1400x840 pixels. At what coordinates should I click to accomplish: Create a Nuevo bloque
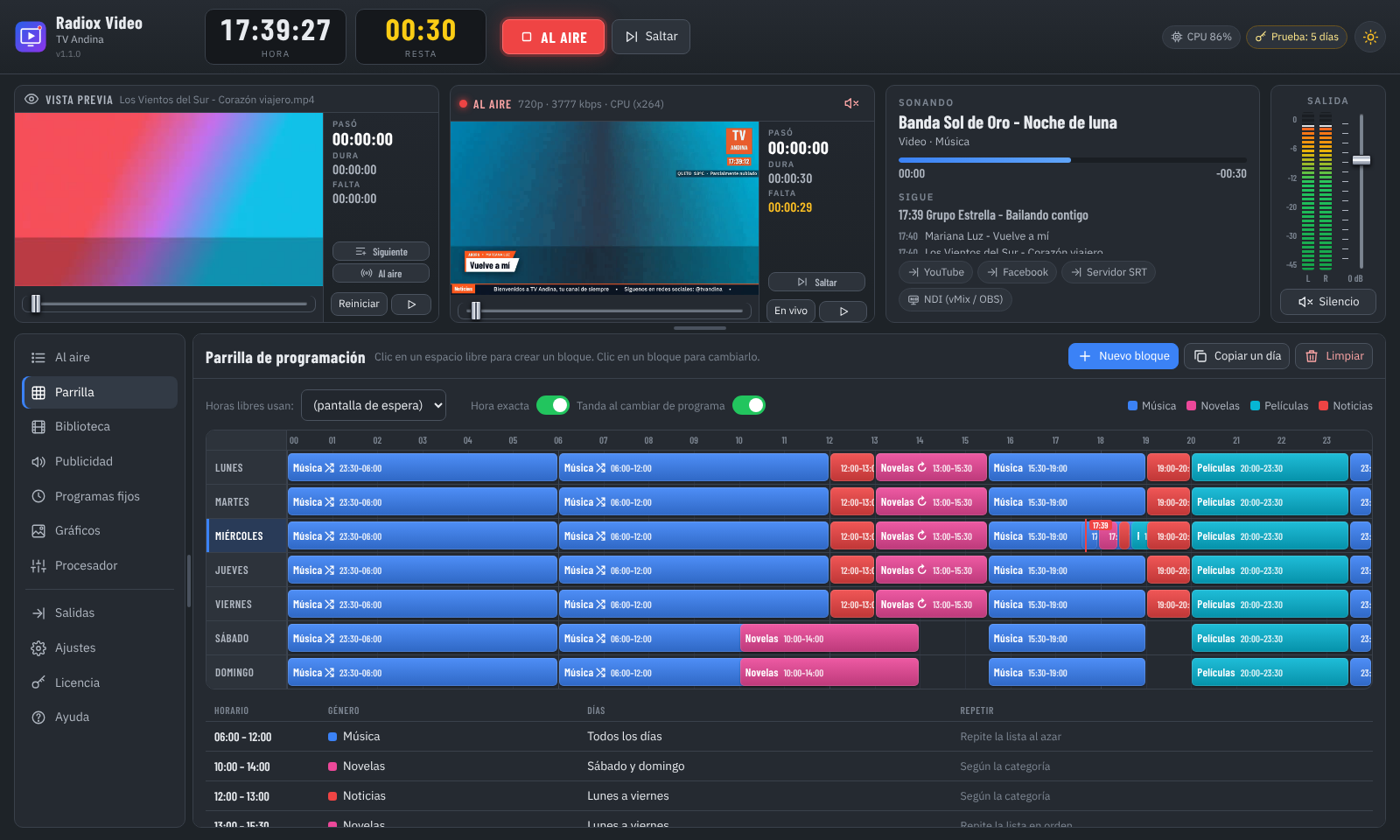(x=1123, y=356)
